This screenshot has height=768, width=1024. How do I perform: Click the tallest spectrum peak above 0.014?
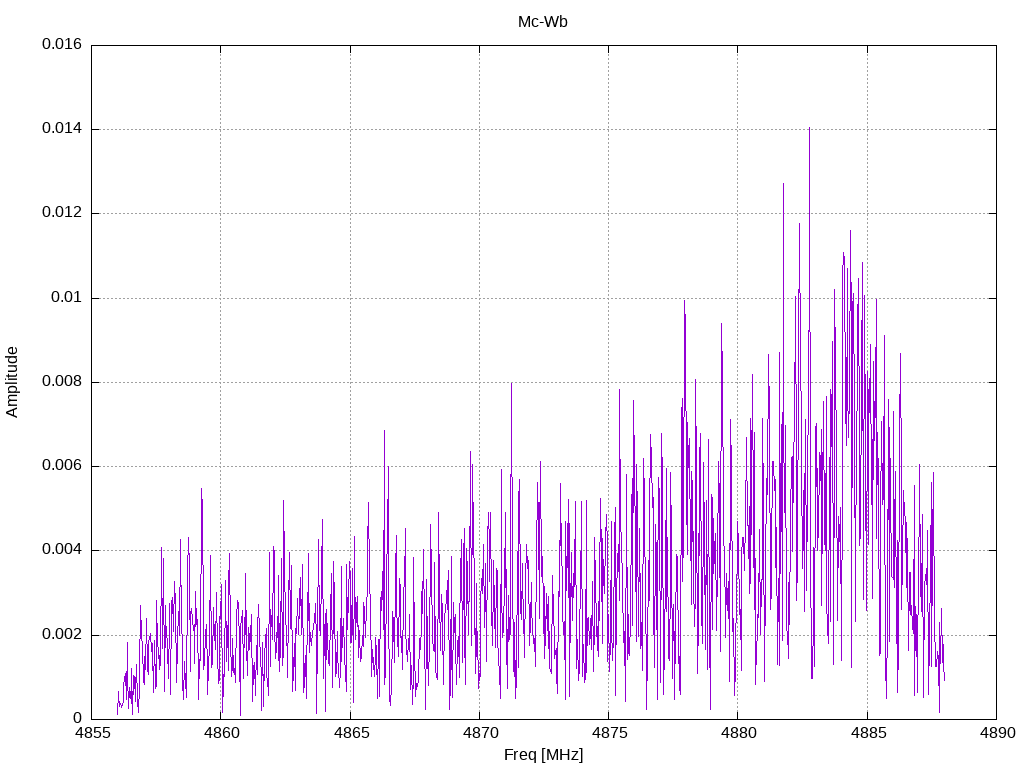pos(809,130)
